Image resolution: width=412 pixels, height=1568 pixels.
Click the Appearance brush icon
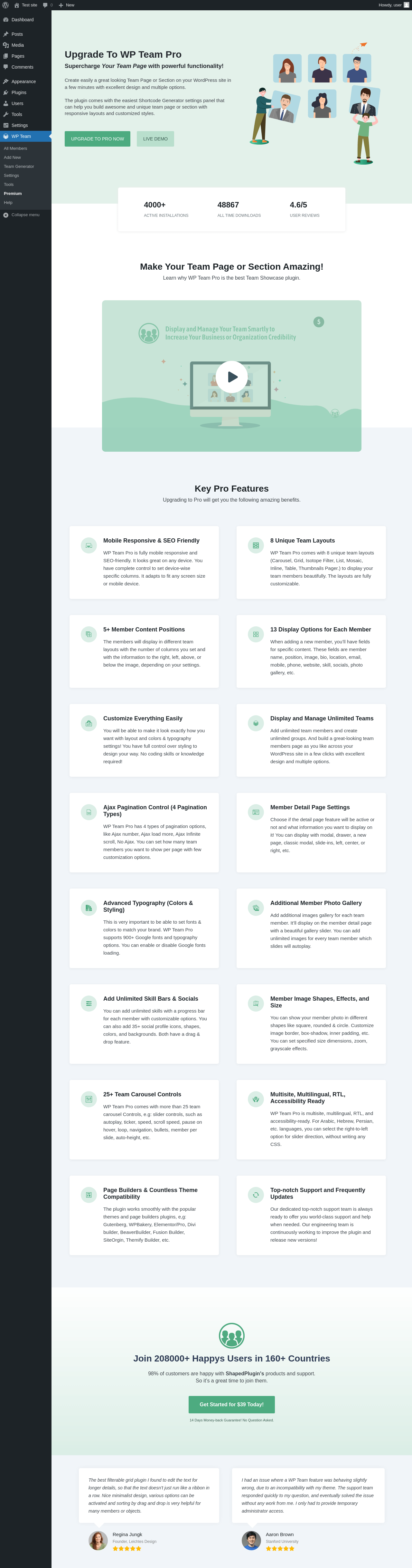coord(5,82)
